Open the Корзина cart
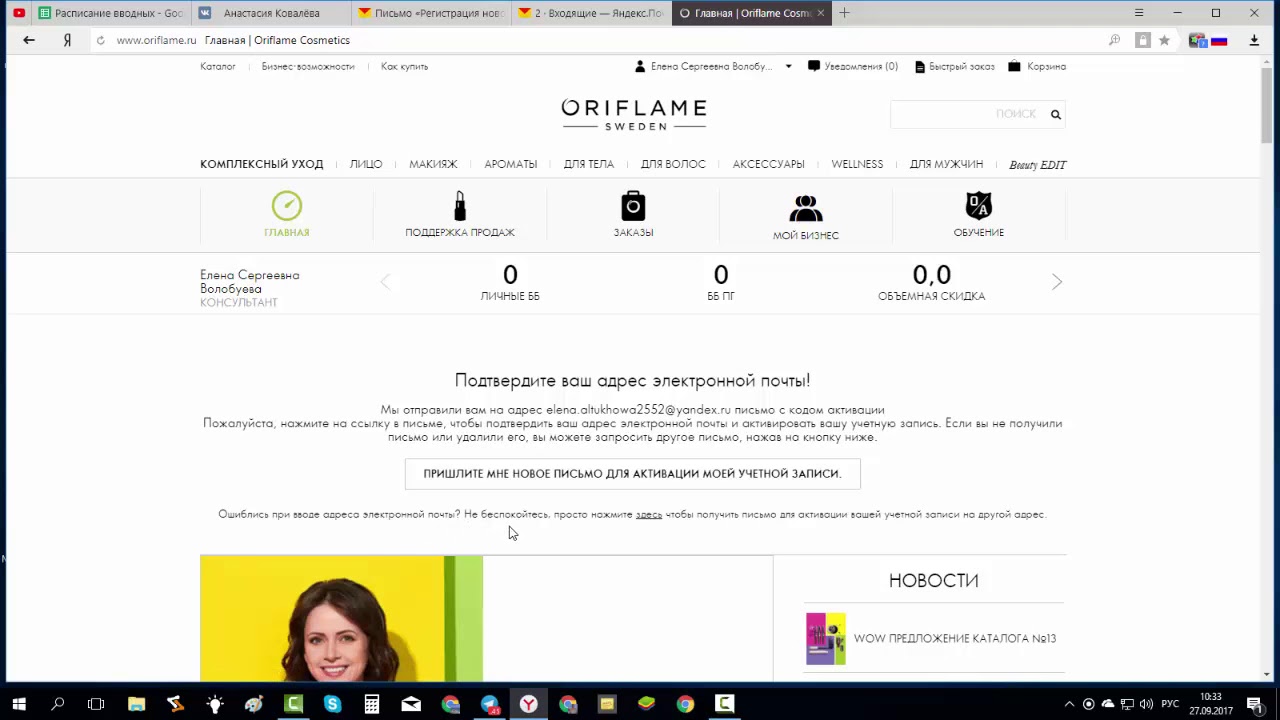1280x720 pixels. click(x=1037, y=66)
